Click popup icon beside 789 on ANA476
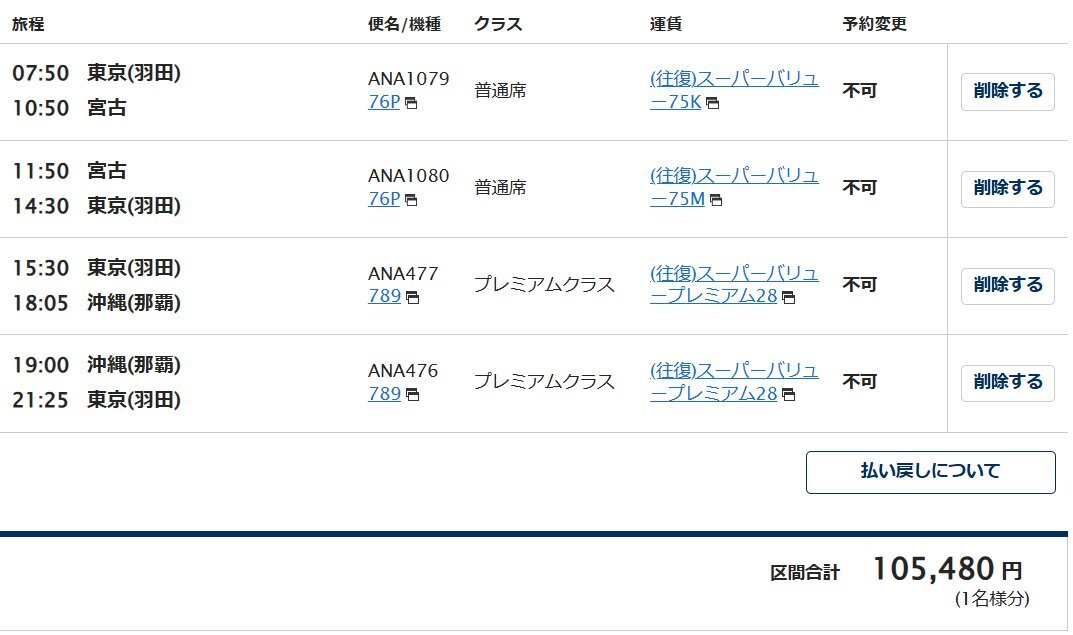Viewport: 1073px width, 635px height. 412,395
